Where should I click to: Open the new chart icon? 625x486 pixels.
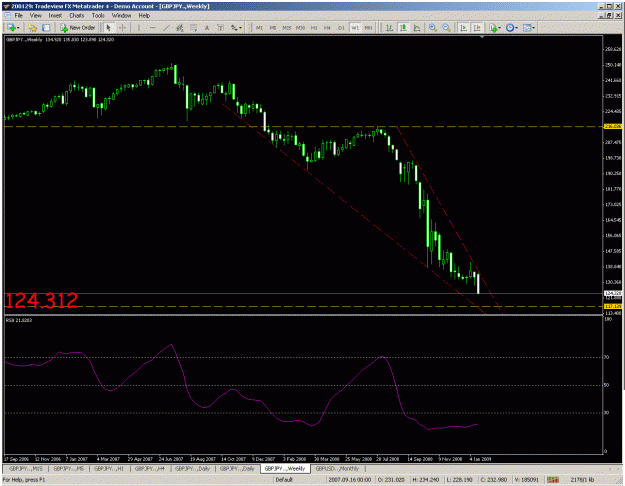(x=11, y=28)
